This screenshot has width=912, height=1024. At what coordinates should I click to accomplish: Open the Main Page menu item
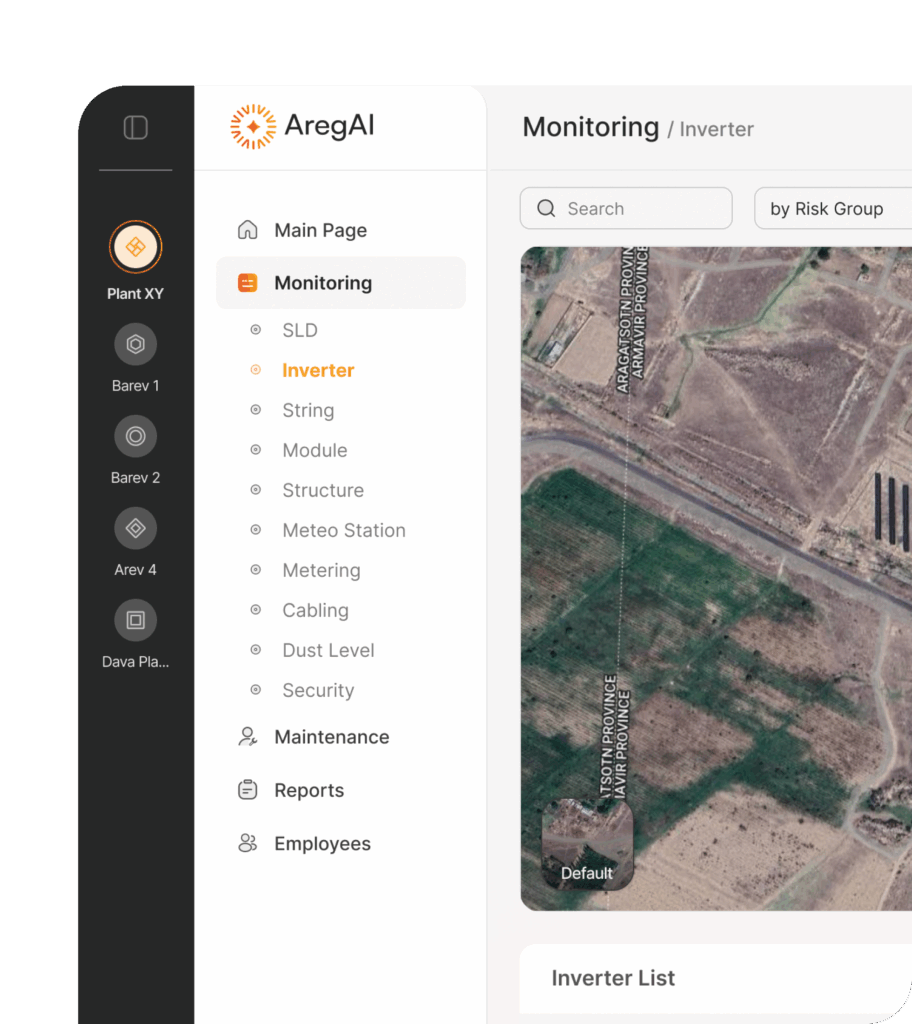320,231
